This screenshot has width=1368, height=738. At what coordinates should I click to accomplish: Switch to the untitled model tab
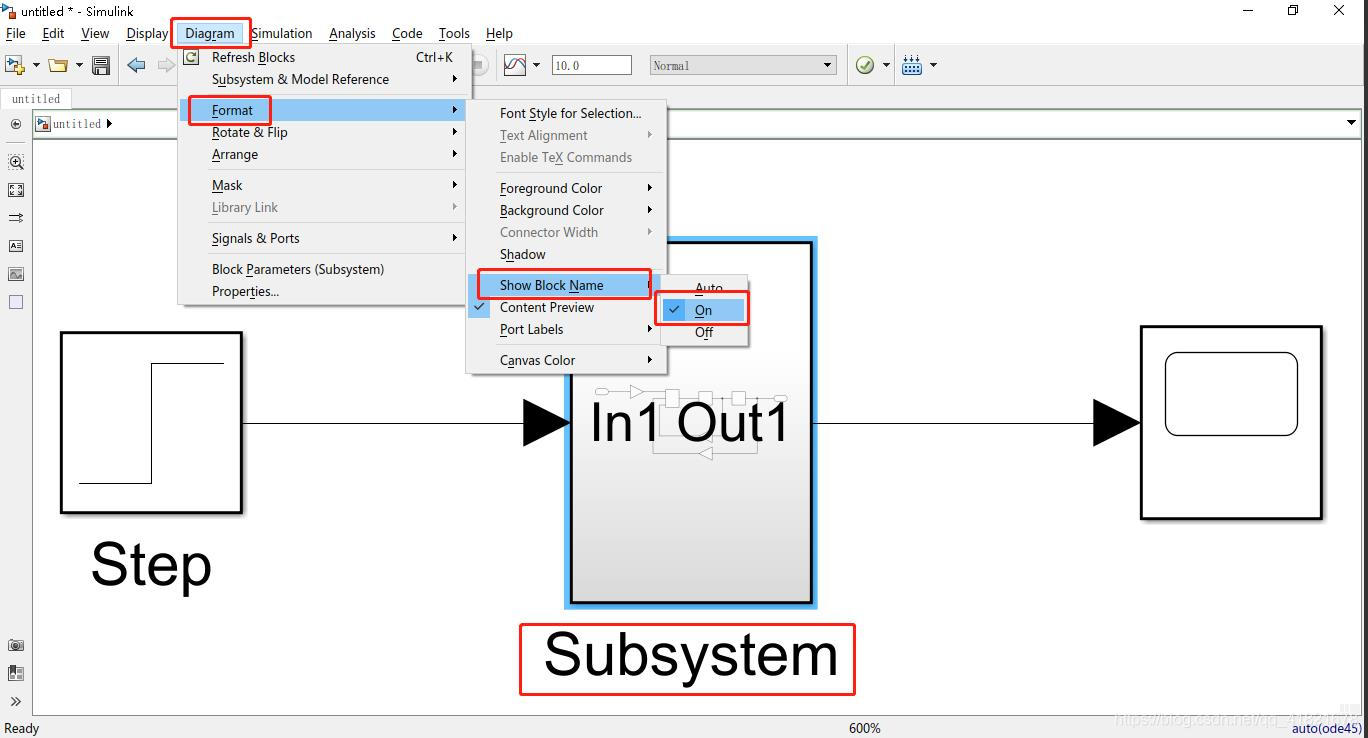(36, 99)
